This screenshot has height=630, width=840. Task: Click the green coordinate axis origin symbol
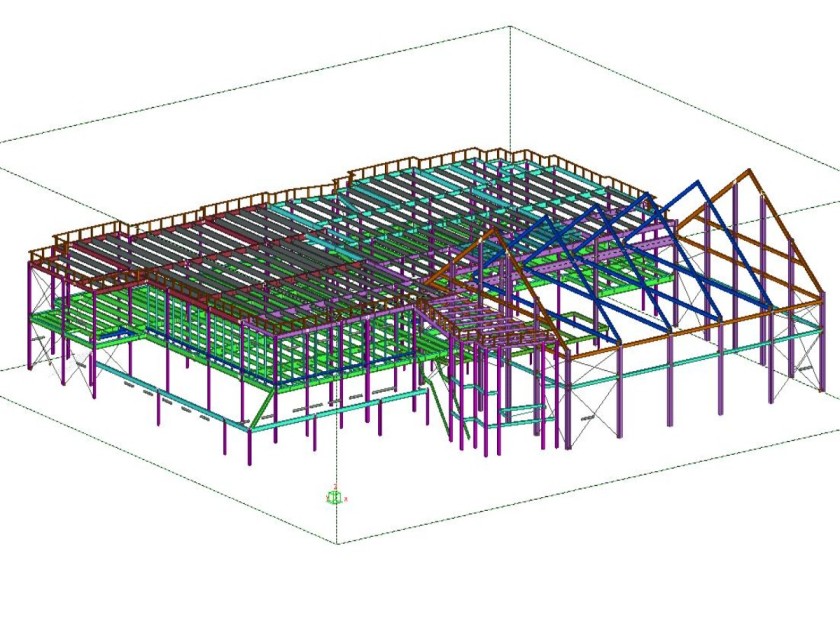(x=335, y=496)
